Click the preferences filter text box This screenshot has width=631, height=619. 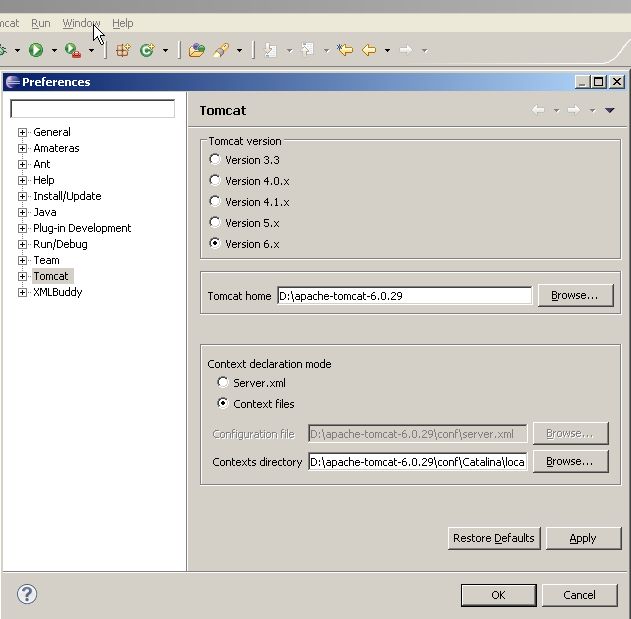[x=92, y=109]
